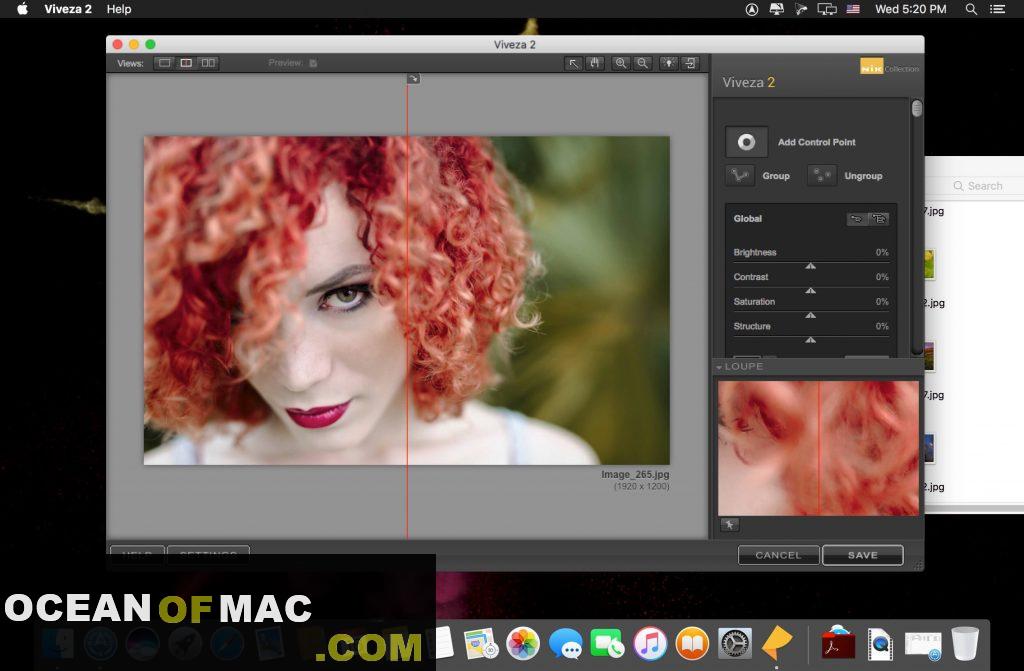Click the hide side panel icon
Viewport: 1024px width, 671px height.
click(691, 63)
